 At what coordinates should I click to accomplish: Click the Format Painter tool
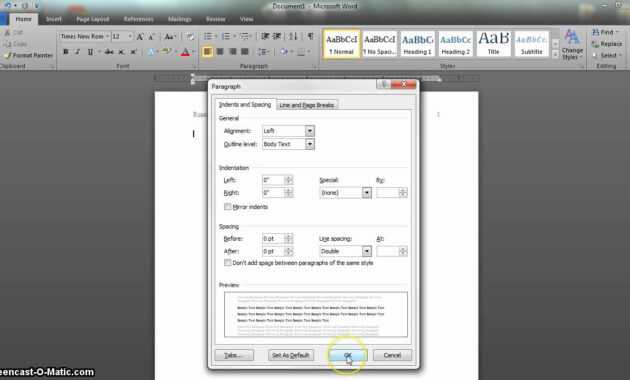pyautogui.click(x=28, y=55)
